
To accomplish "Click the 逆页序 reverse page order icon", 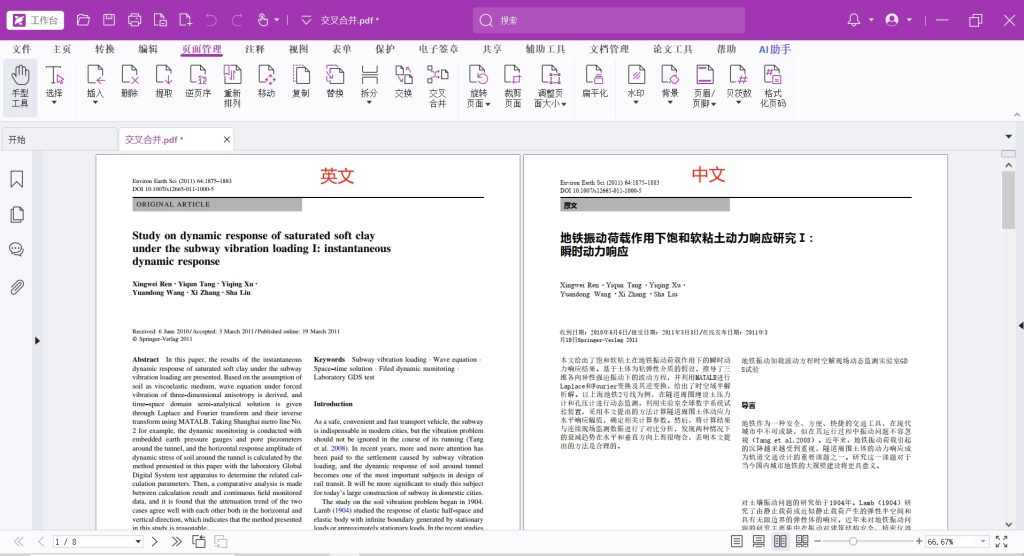I will tap(198, 85).
